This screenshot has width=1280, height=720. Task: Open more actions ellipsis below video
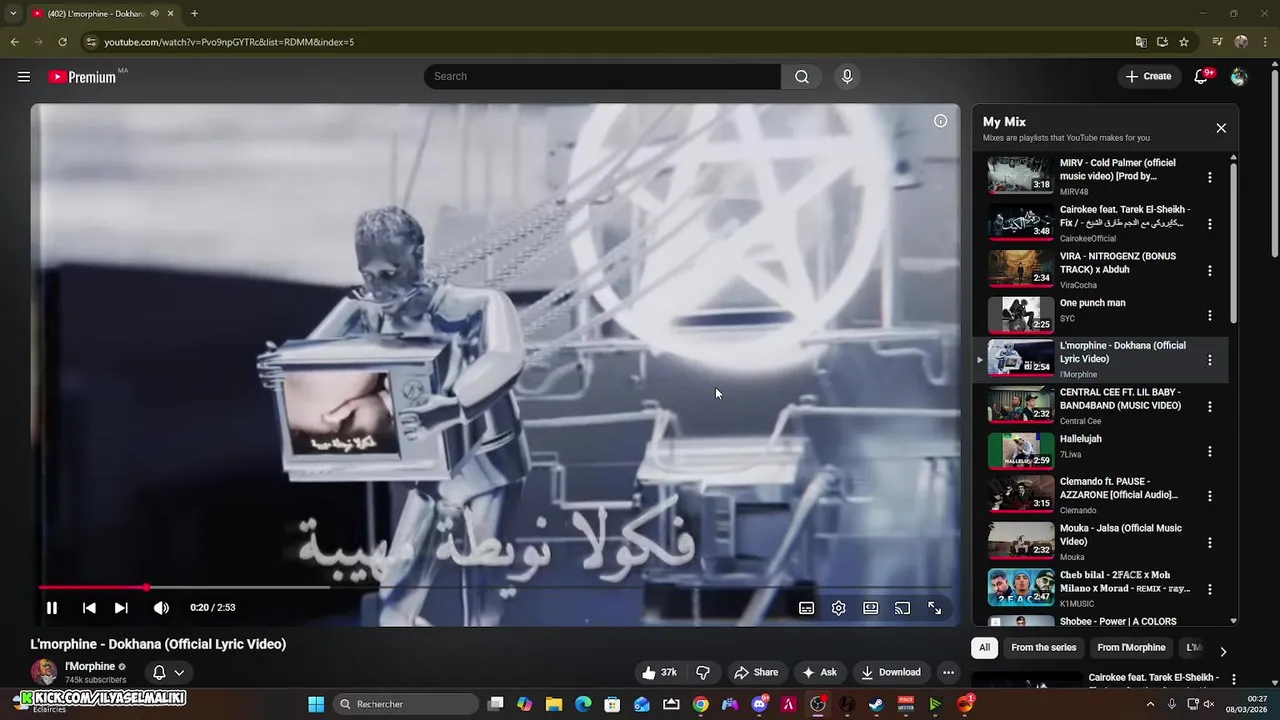(948, 672)
